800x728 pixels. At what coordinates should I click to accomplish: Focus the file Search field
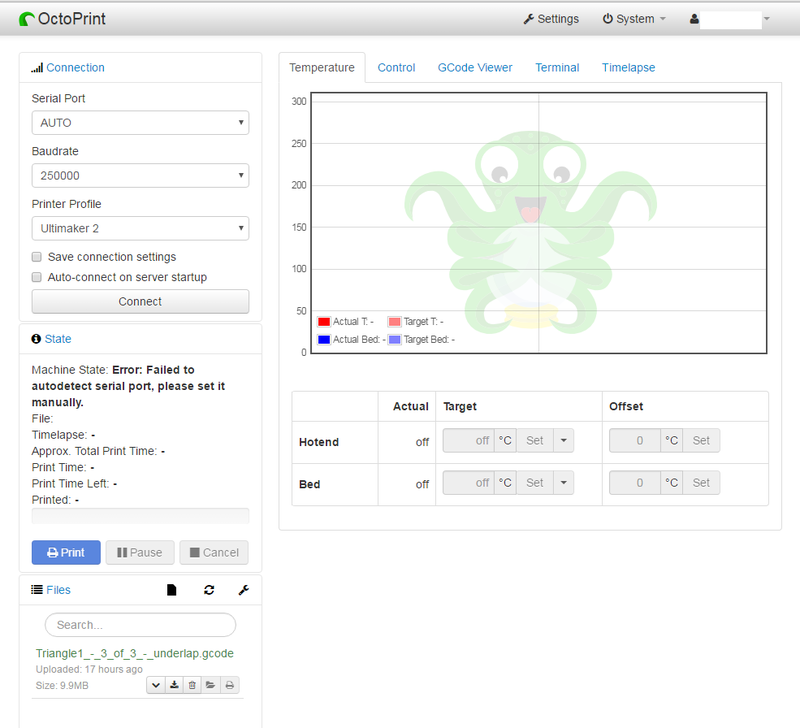click(140, 625)
